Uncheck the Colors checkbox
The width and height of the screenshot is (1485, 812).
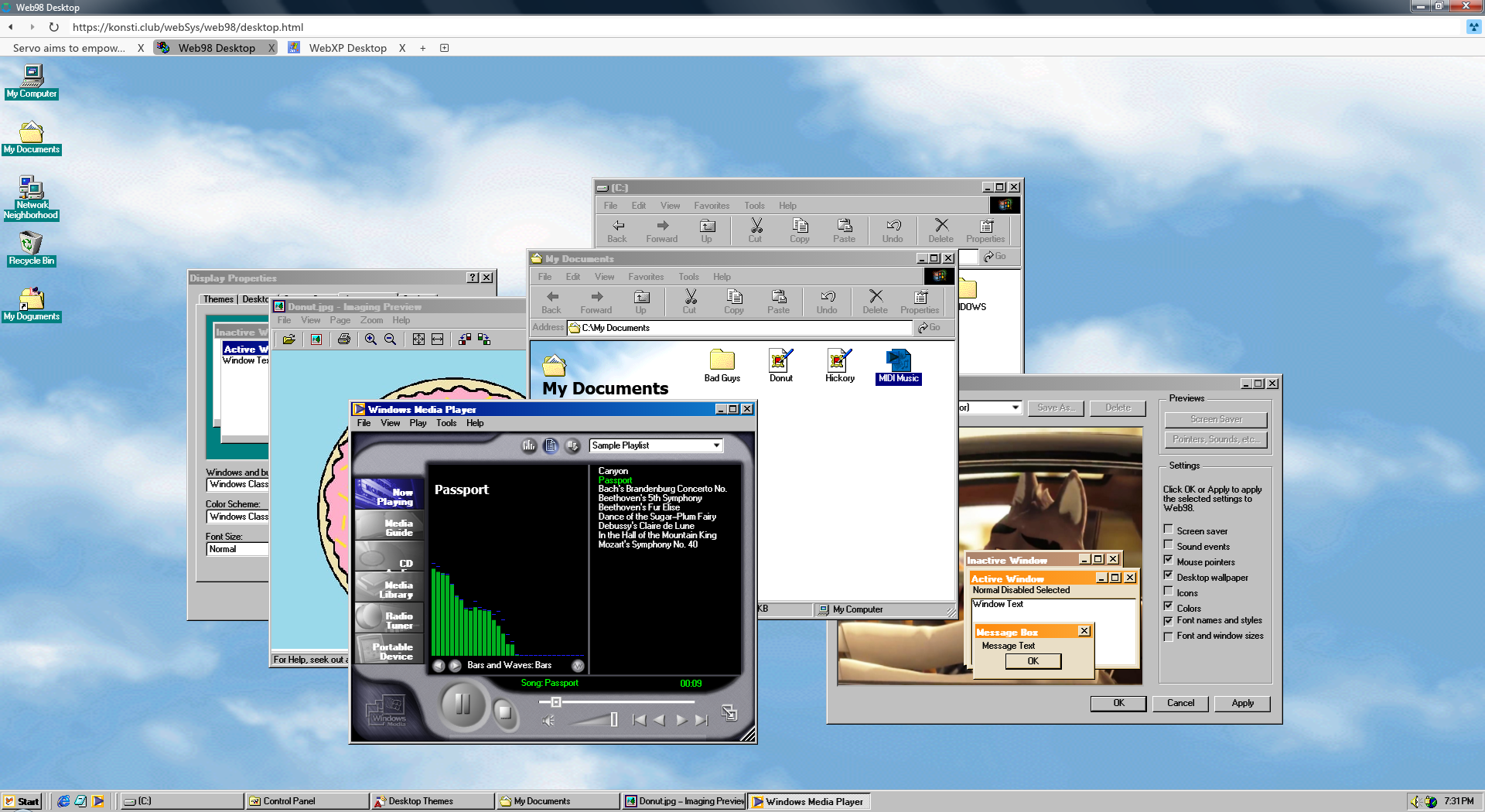tap(1169, 607)
